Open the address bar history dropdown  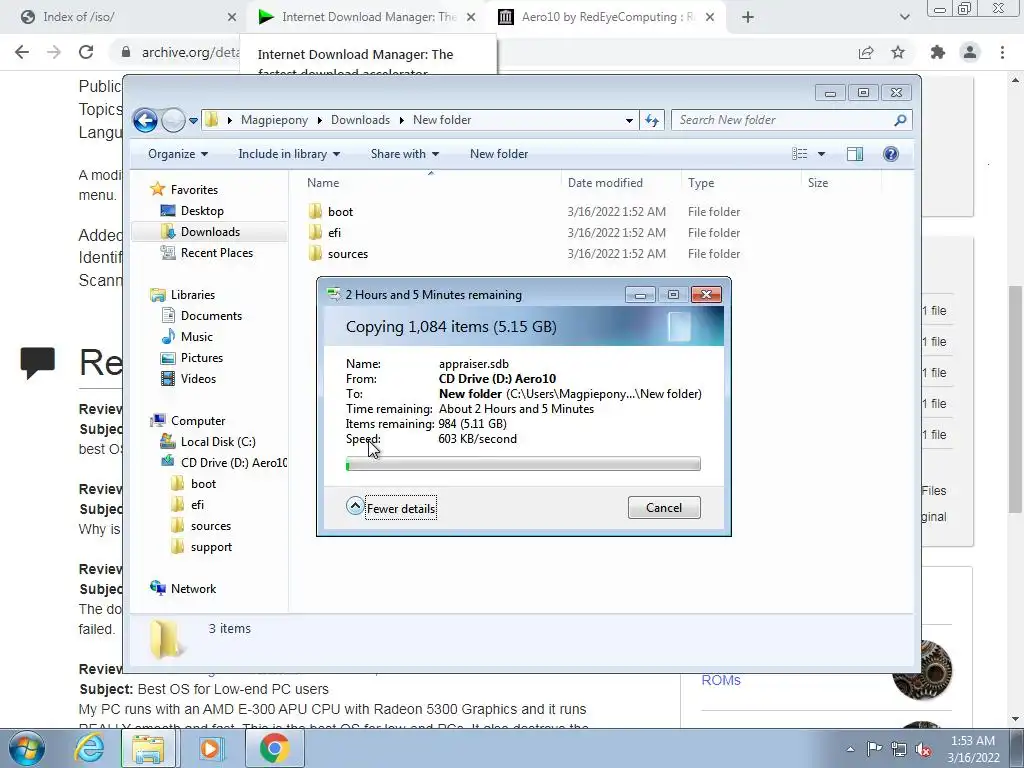[x=629, y=121]
